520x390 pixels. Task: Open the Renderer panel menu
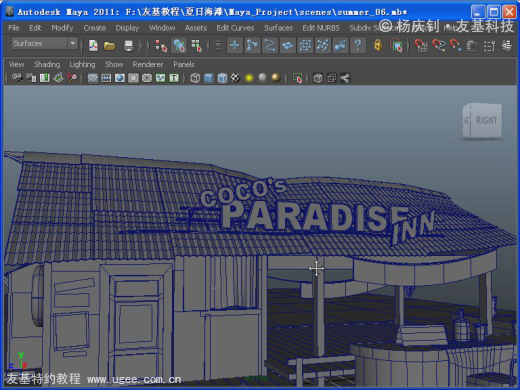[x=148, y=64]
